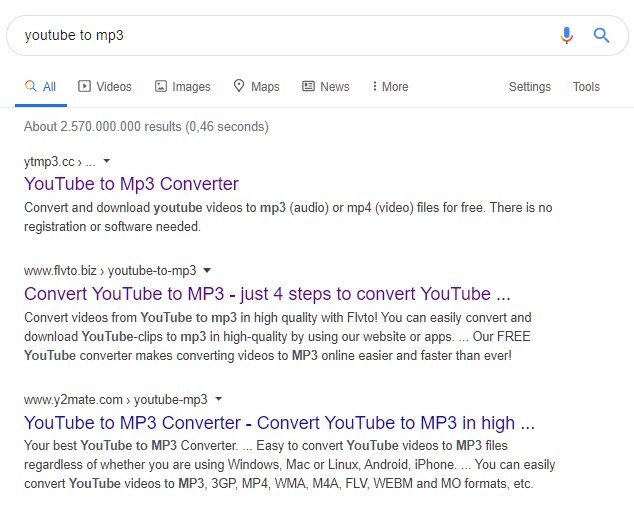This screenshot has width=634, height=505.
Task: Expand the y2mate.com result dropdown arrow
Action: coord(218,399)
